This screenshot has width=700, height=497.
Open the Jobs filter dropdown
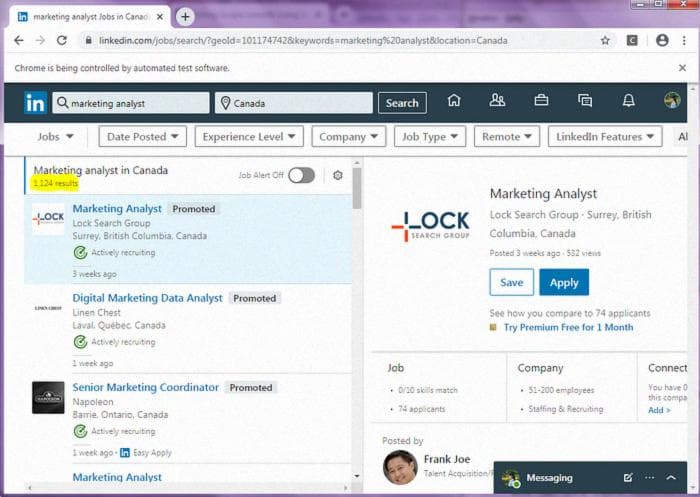[x=55, y=137]
